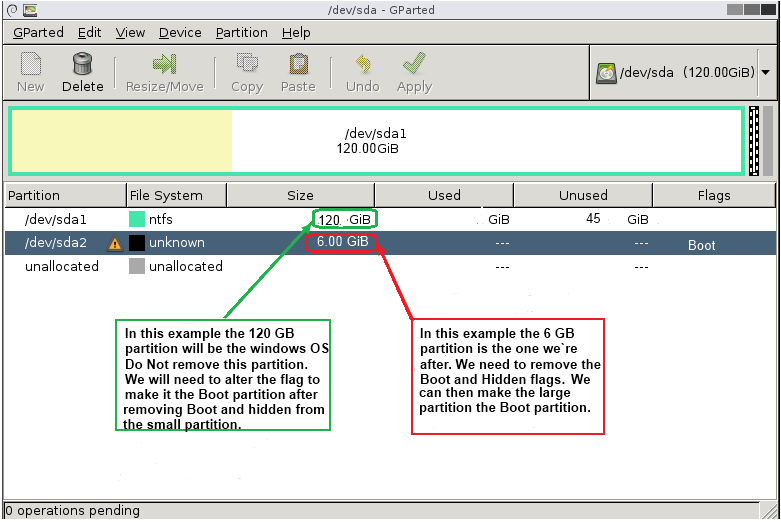The height and width of the screenshot is (522, 781).
Task: Click the Delete trash can icon
Action: [x=82, y=64]
